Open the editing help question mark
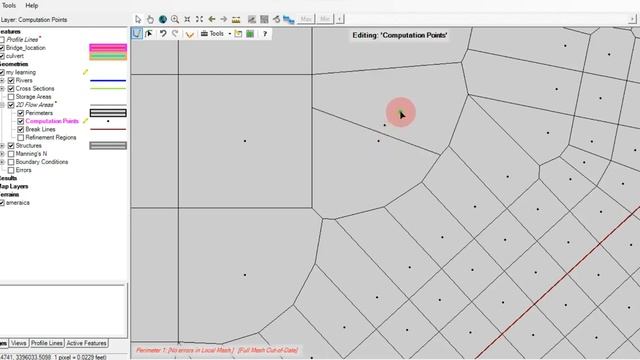Viewport: 640px width, 360px height. (x=265, y=33)
